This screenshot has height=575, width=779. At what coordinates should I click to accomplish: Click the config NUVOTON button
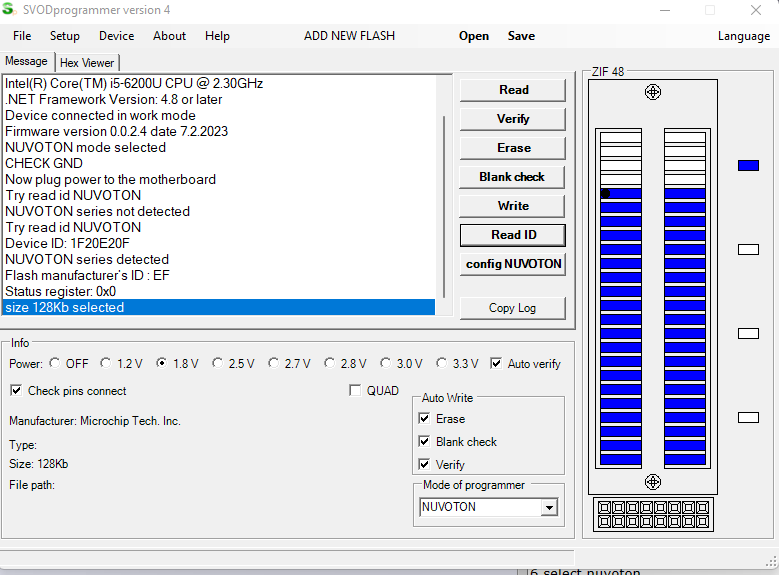(x=513, y=264)
